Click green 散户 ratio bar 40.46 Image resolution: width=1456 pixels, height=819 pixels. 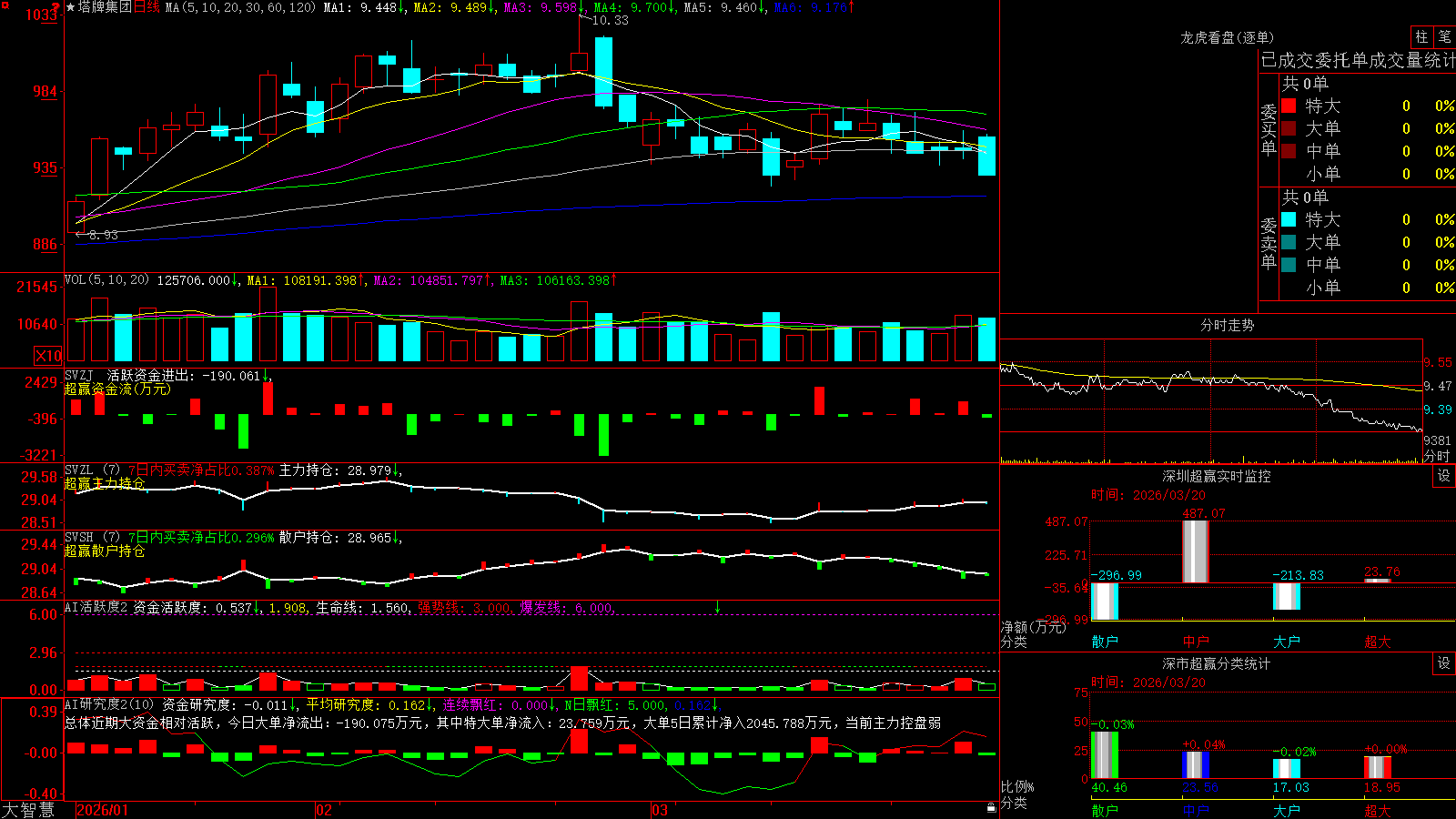coord(1105,754)
